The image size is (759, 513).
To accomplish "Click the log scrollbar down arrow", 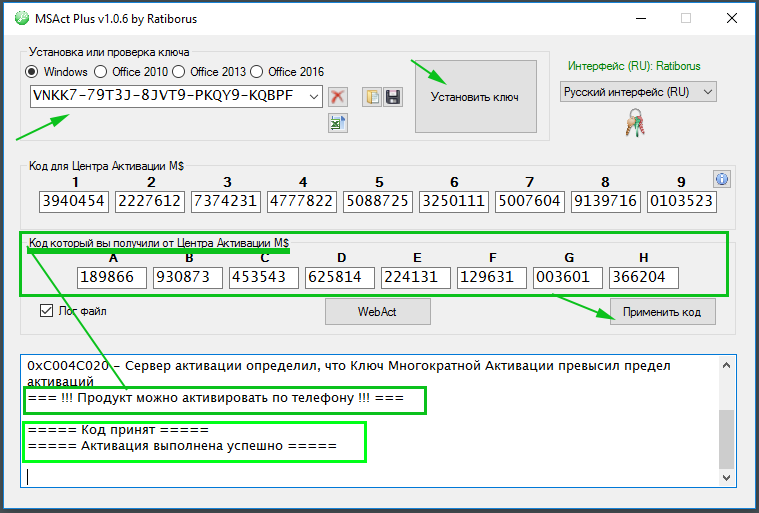I will tap(727, 478).
